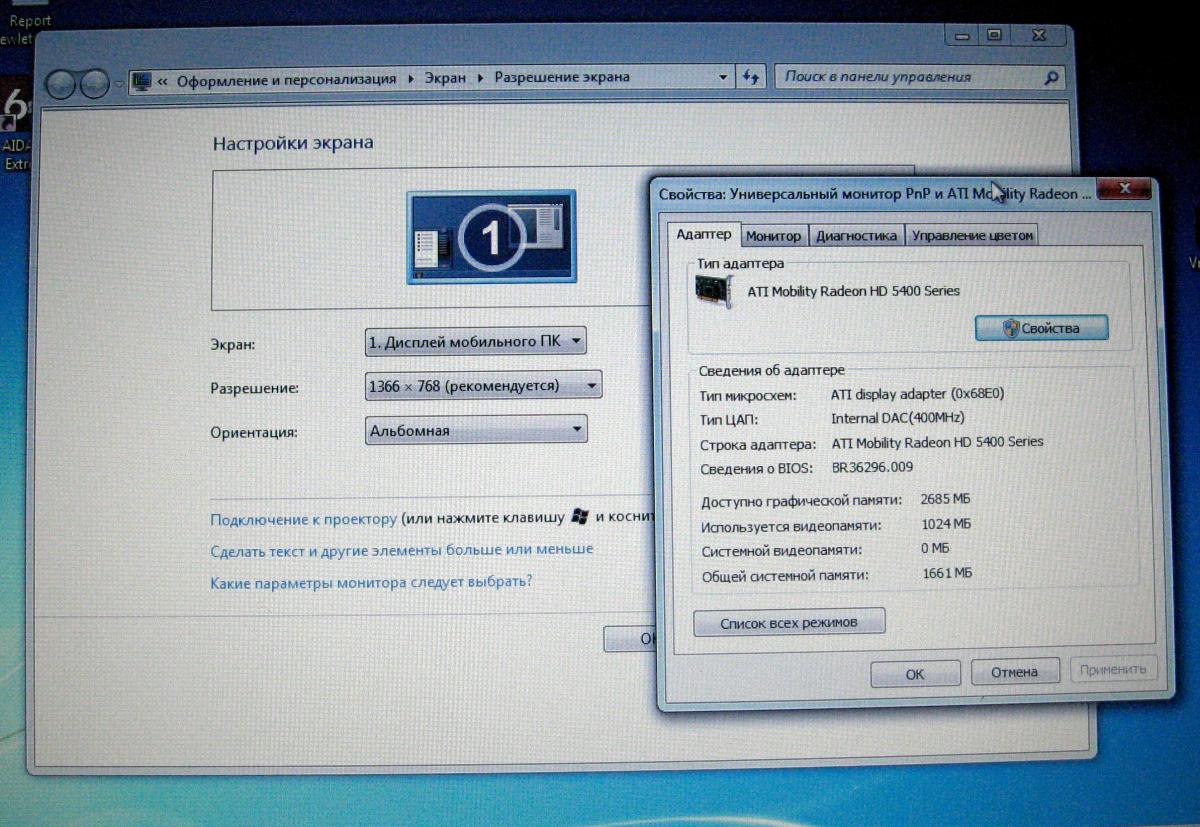Click 'Сделать текст и другие элементы больше или меньше'
Screen dimensions: 1200x827
click(x=402, y=550)
